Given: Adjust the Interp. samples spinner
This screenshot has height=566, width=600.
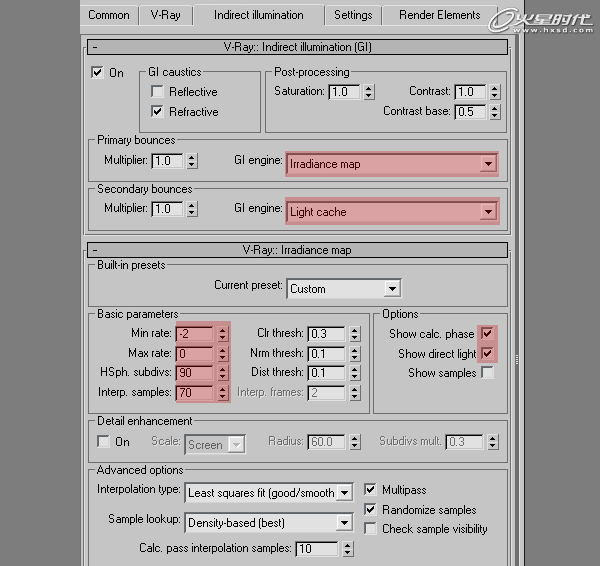Looking at the screenshot, I should pyautogui.click(x=222, y=393).
